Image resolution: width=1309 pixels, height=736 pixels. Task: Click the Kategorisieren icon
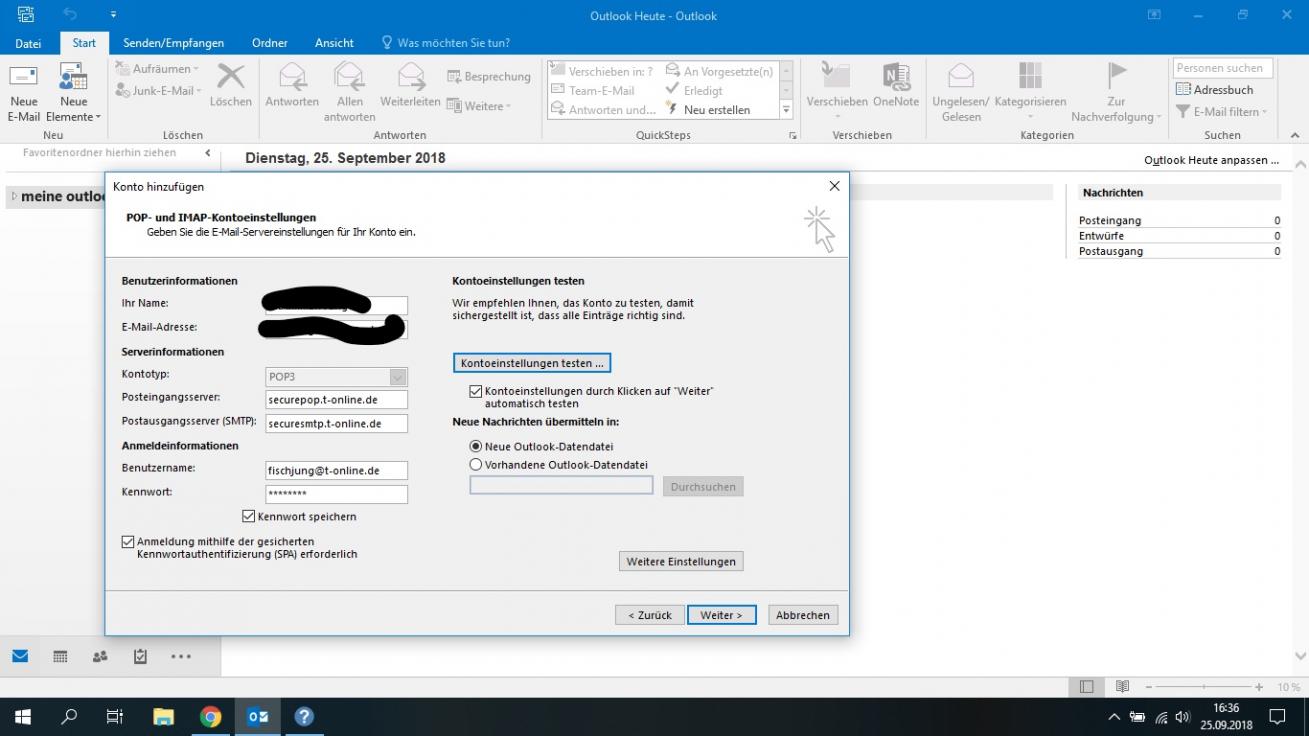point(1030,77)
